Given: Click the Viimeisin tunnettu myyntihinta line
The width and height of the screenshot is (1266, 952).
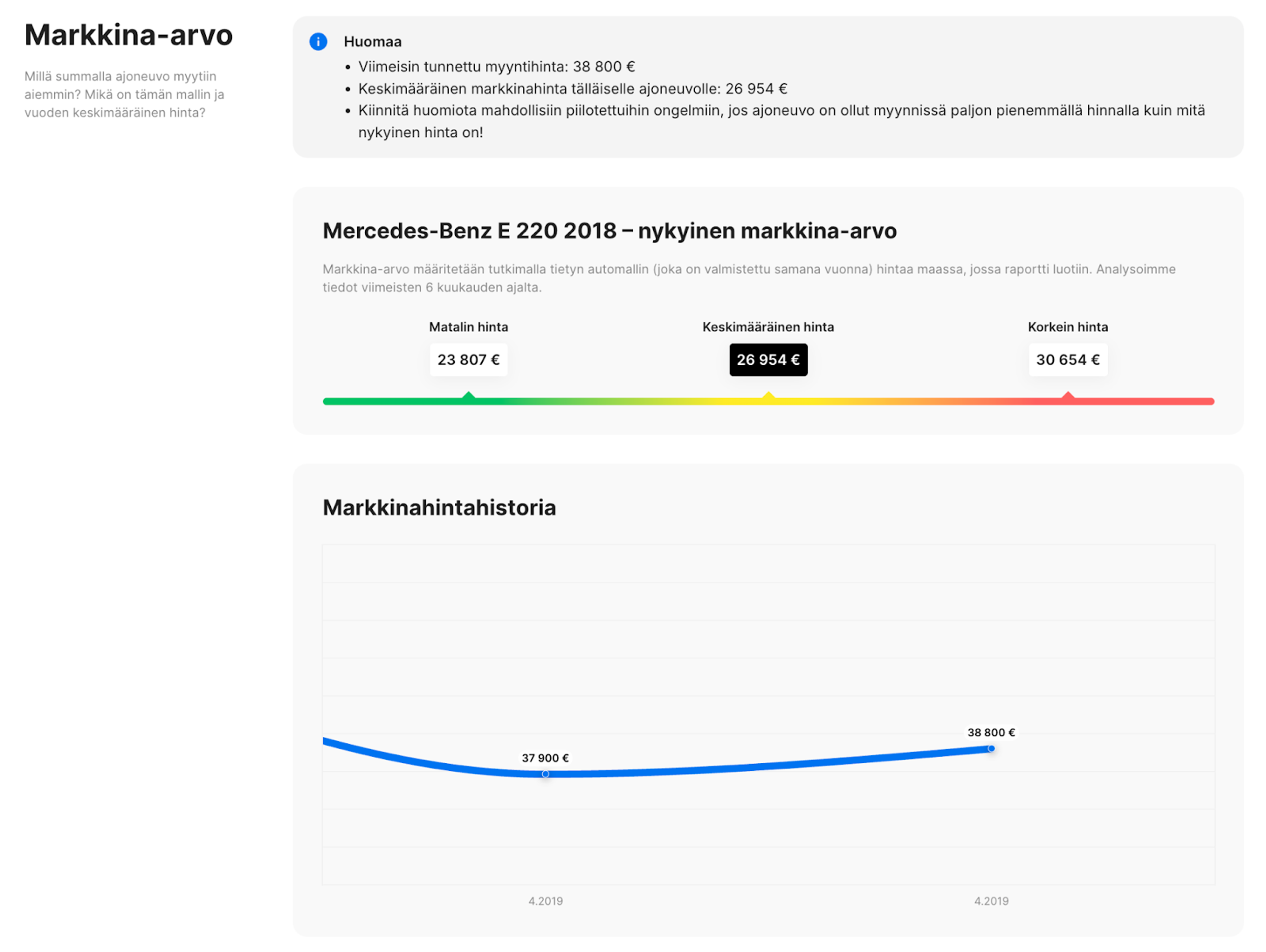Looking at the screenshot, I should click(496, 67).
